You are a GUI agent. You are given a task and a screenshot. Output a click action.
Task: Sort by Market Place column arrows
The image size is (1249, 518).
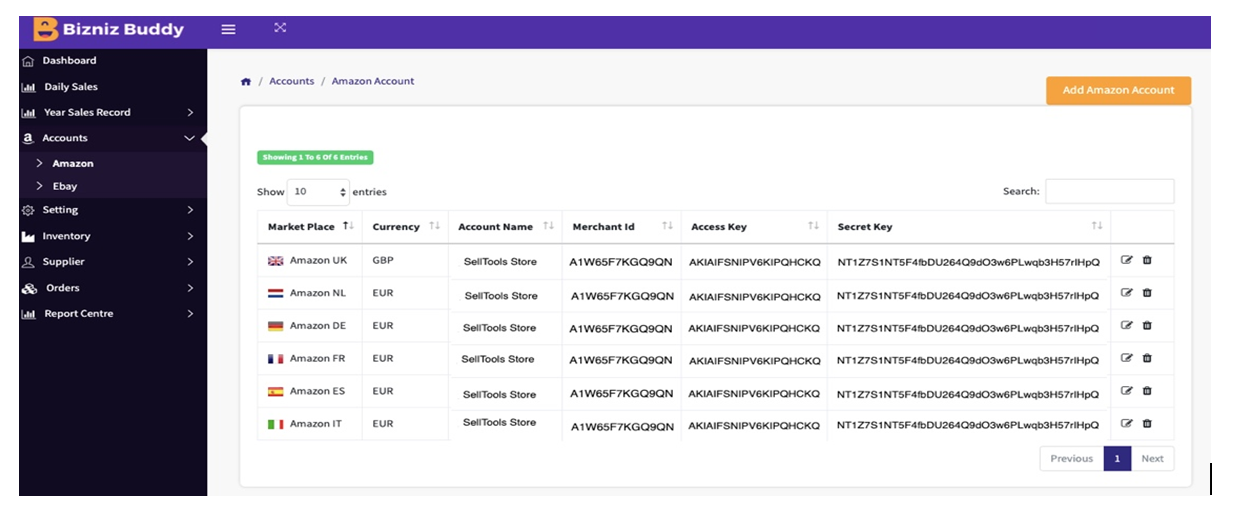click(x=348, y=226)
